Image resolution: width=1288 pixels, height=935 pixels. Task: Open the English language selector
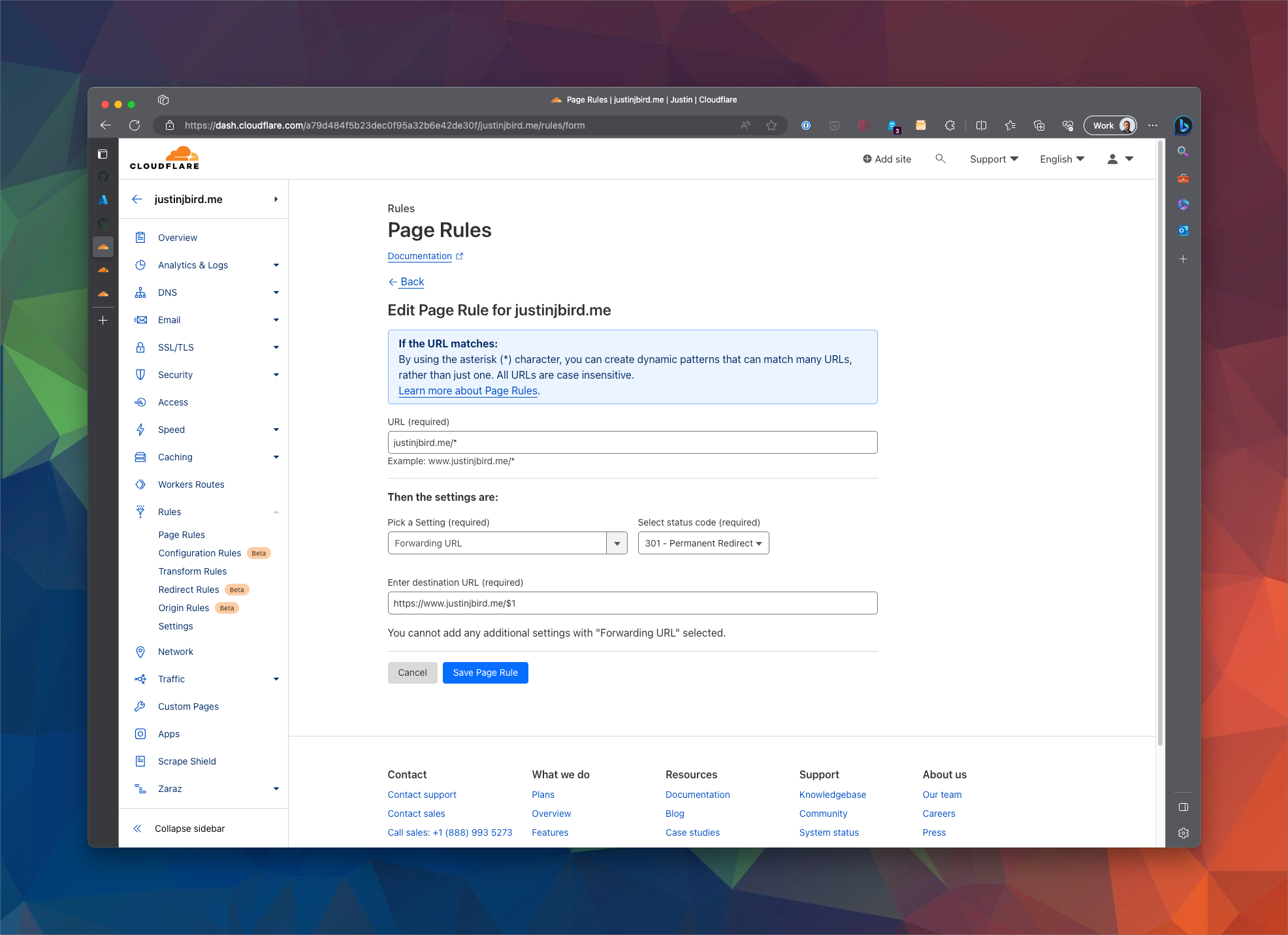(x=1061, y=159)
